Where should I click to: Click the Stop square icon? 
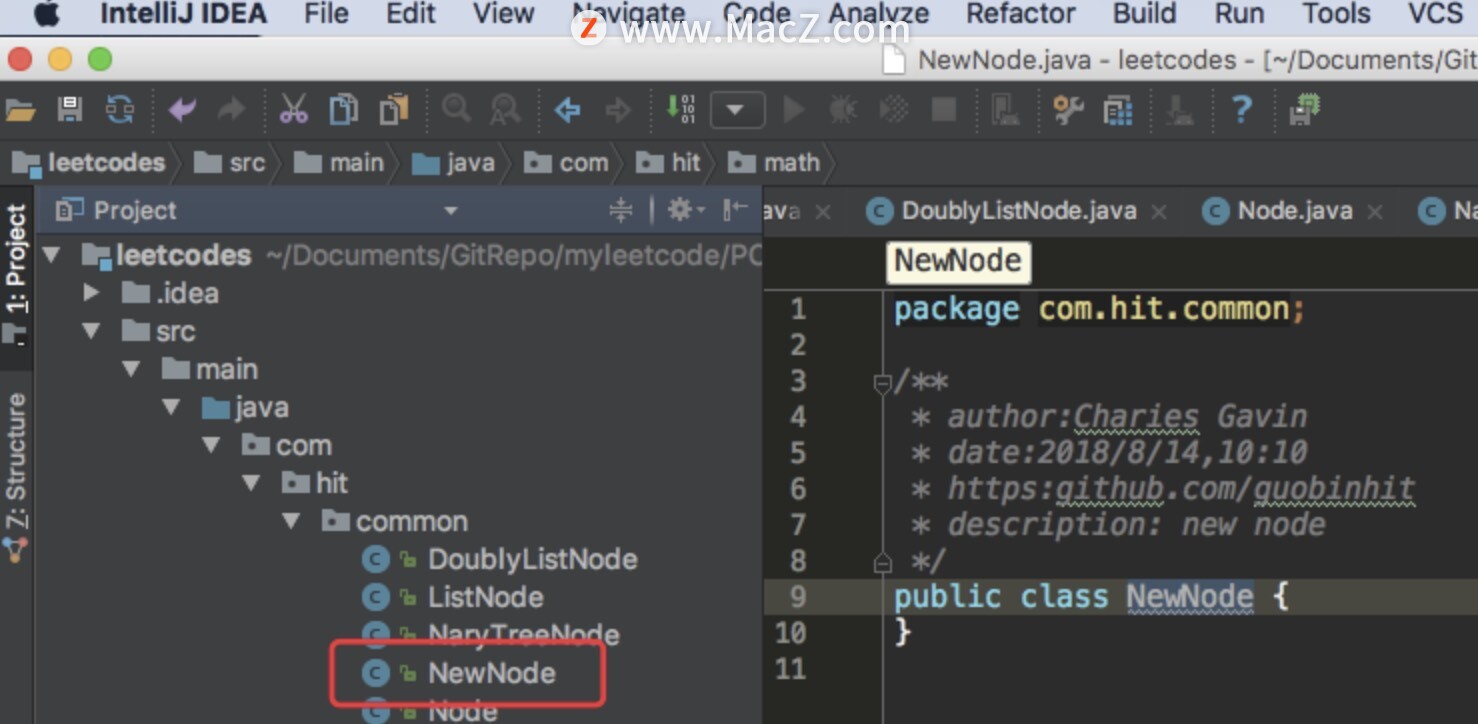click(x=943, y=109)
